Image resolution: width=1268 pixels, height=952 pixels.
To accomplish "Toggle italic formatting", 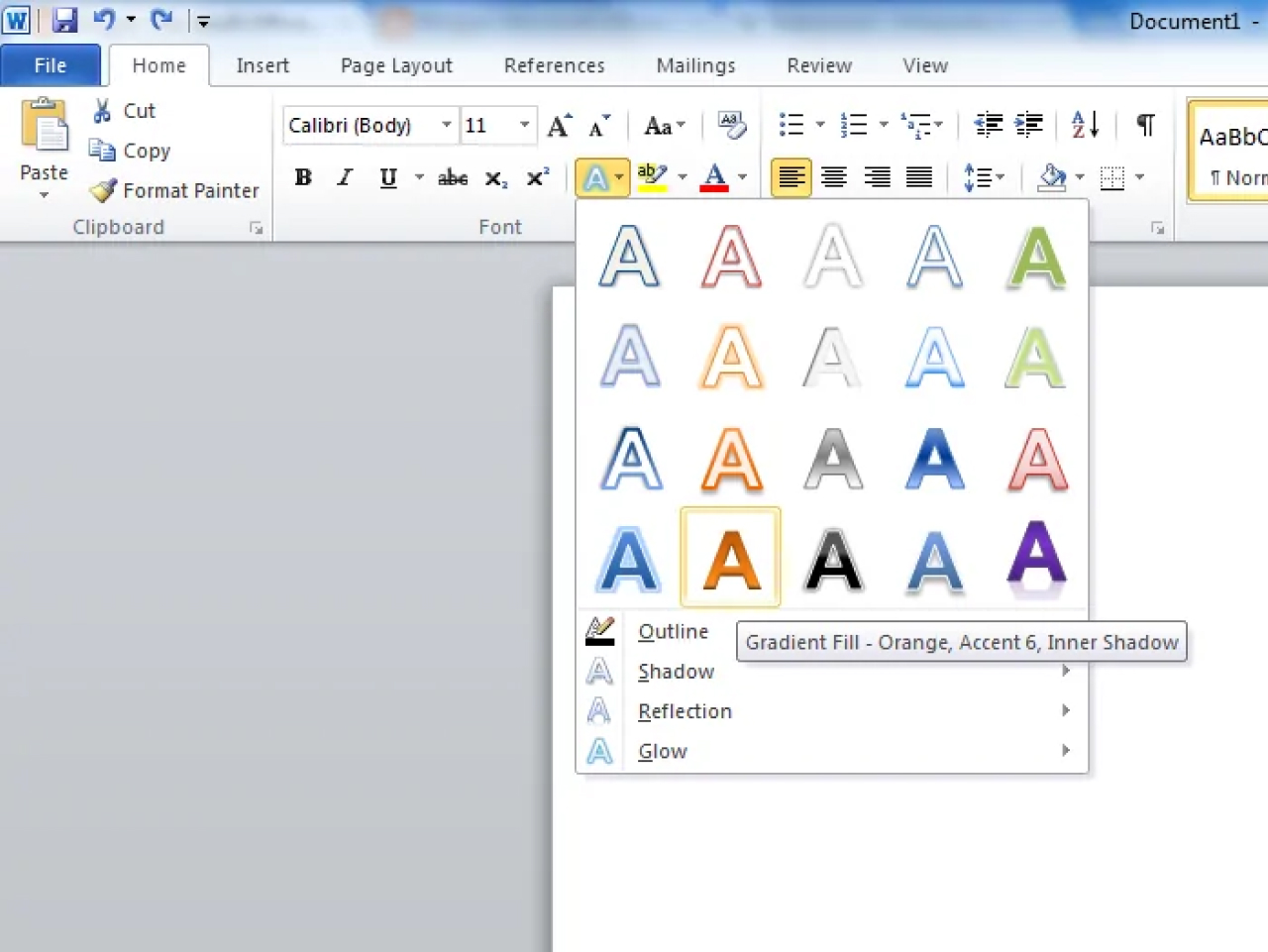I will [x=345, y=177].
